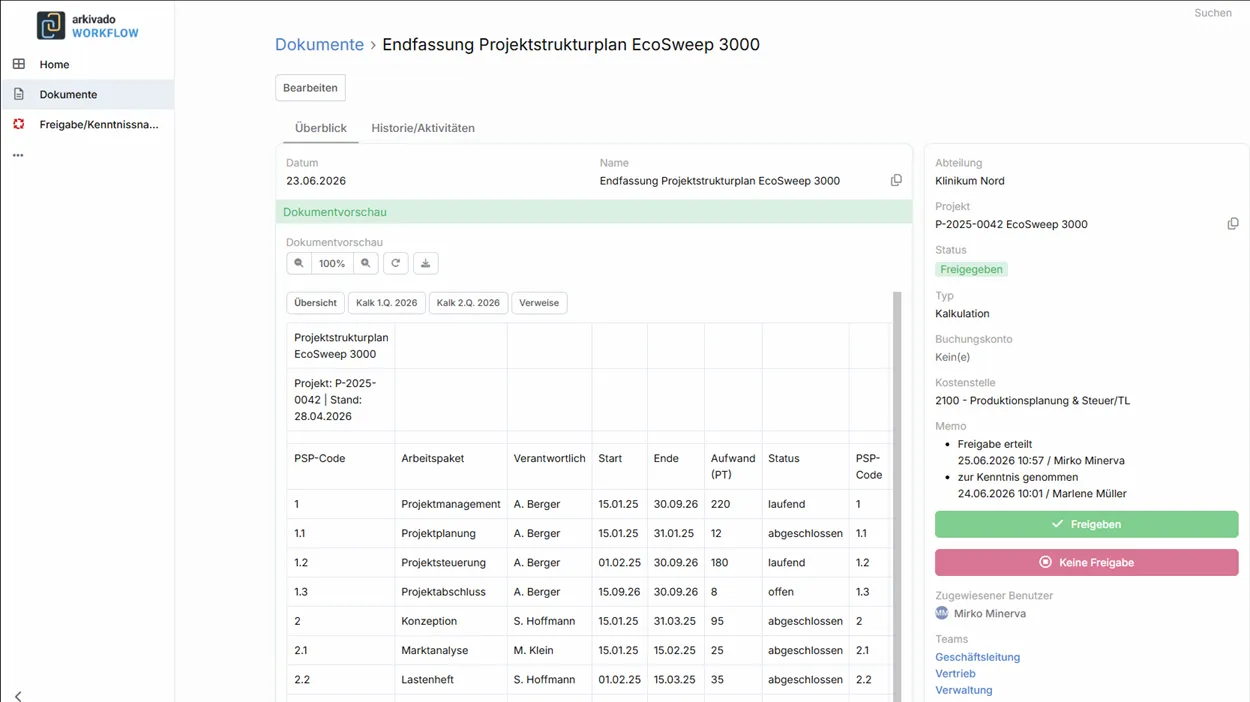Click the Bearbeiten button
This screenshot has width=1250, height=702.
pyautogui.click(x=310, y=88)
